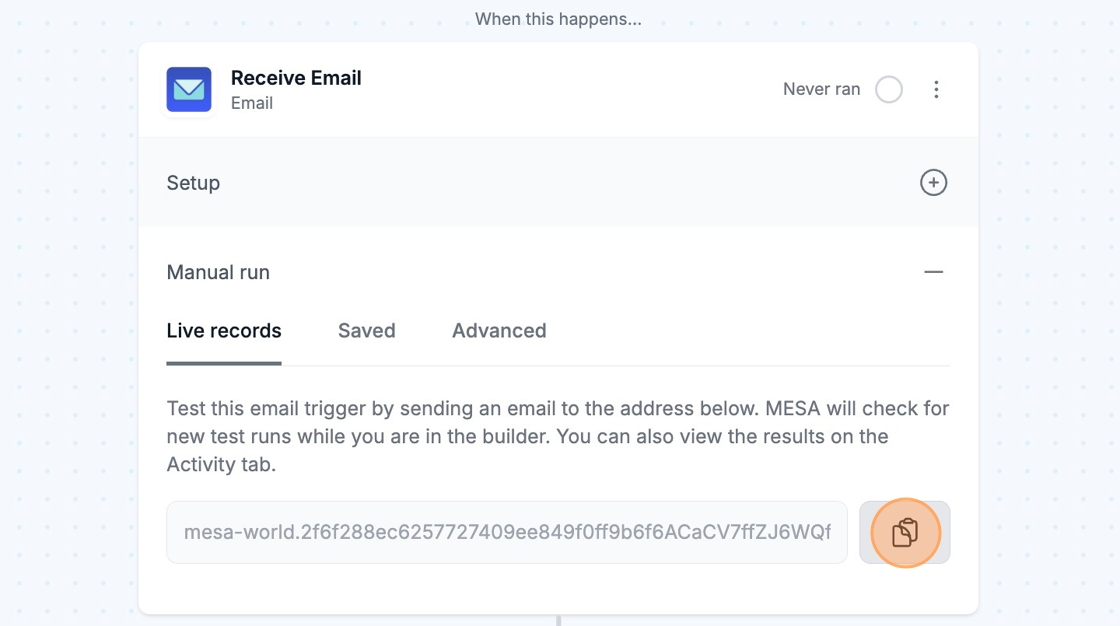
Task: Click the test email trigger description text
Action: click(x=558, y=436)
